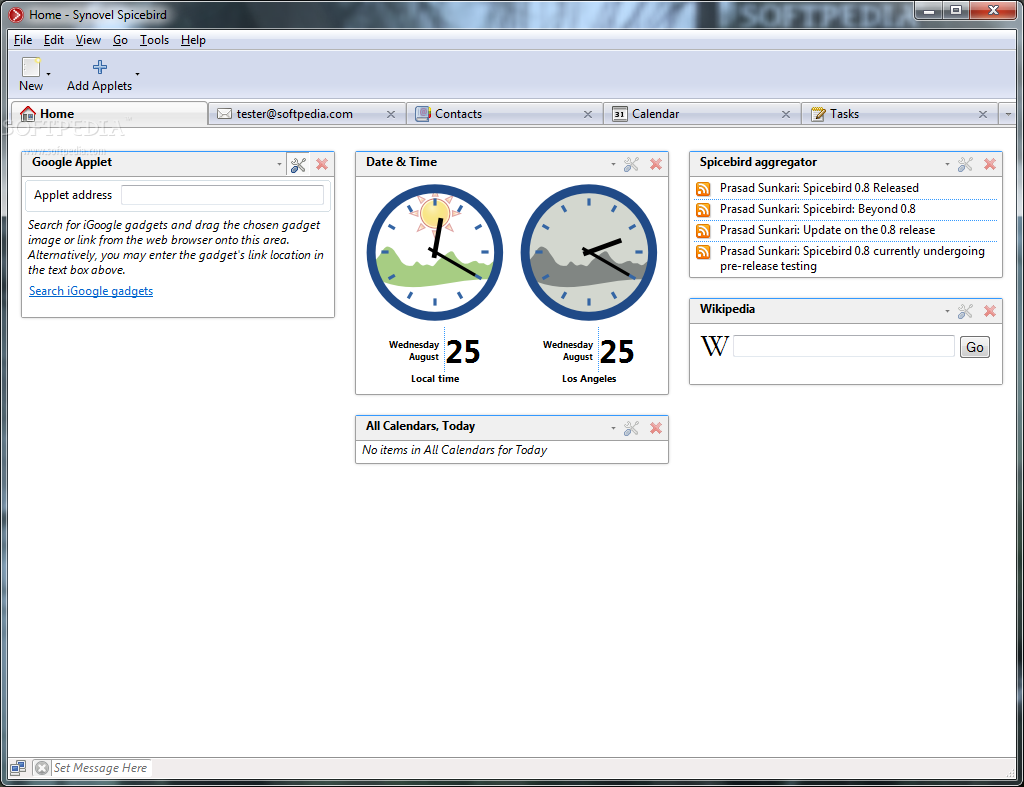Collapse Google Applet via small arrow
Viewport: 1024px width, 787px height.
coord(280,165)
